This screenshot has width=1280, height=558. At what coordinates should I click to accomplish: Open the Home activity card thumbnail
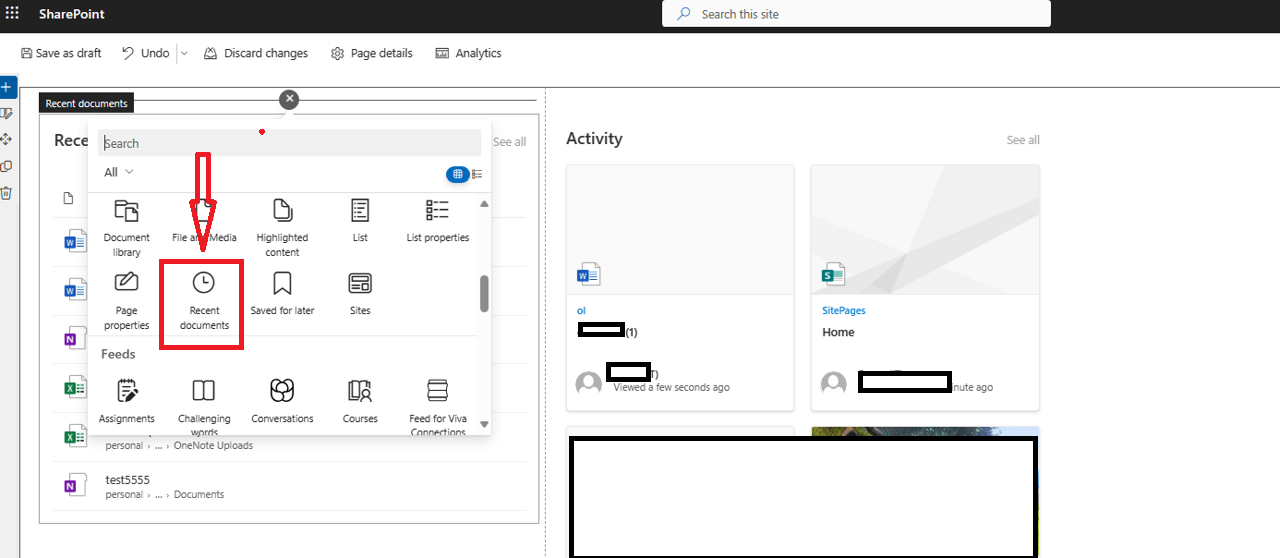925,230
